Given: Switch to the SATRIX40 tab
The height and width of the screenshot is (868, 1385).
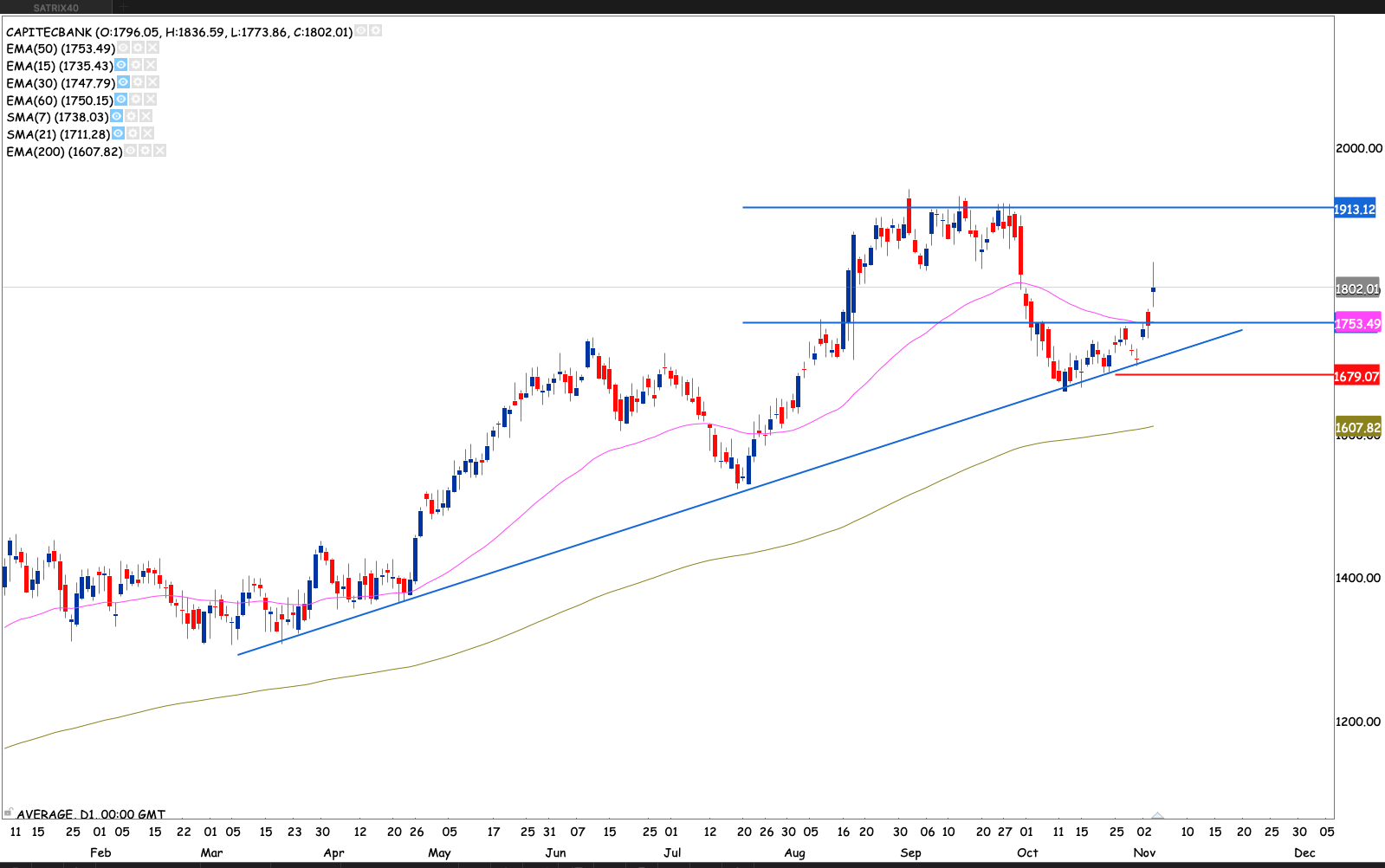Looking at the screenshot, I should point(56,8).
